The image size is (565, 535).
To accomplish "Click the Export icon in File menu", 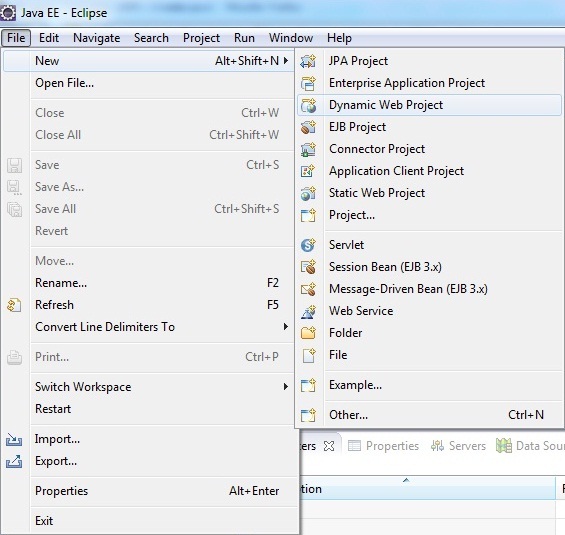I will 14,462.
